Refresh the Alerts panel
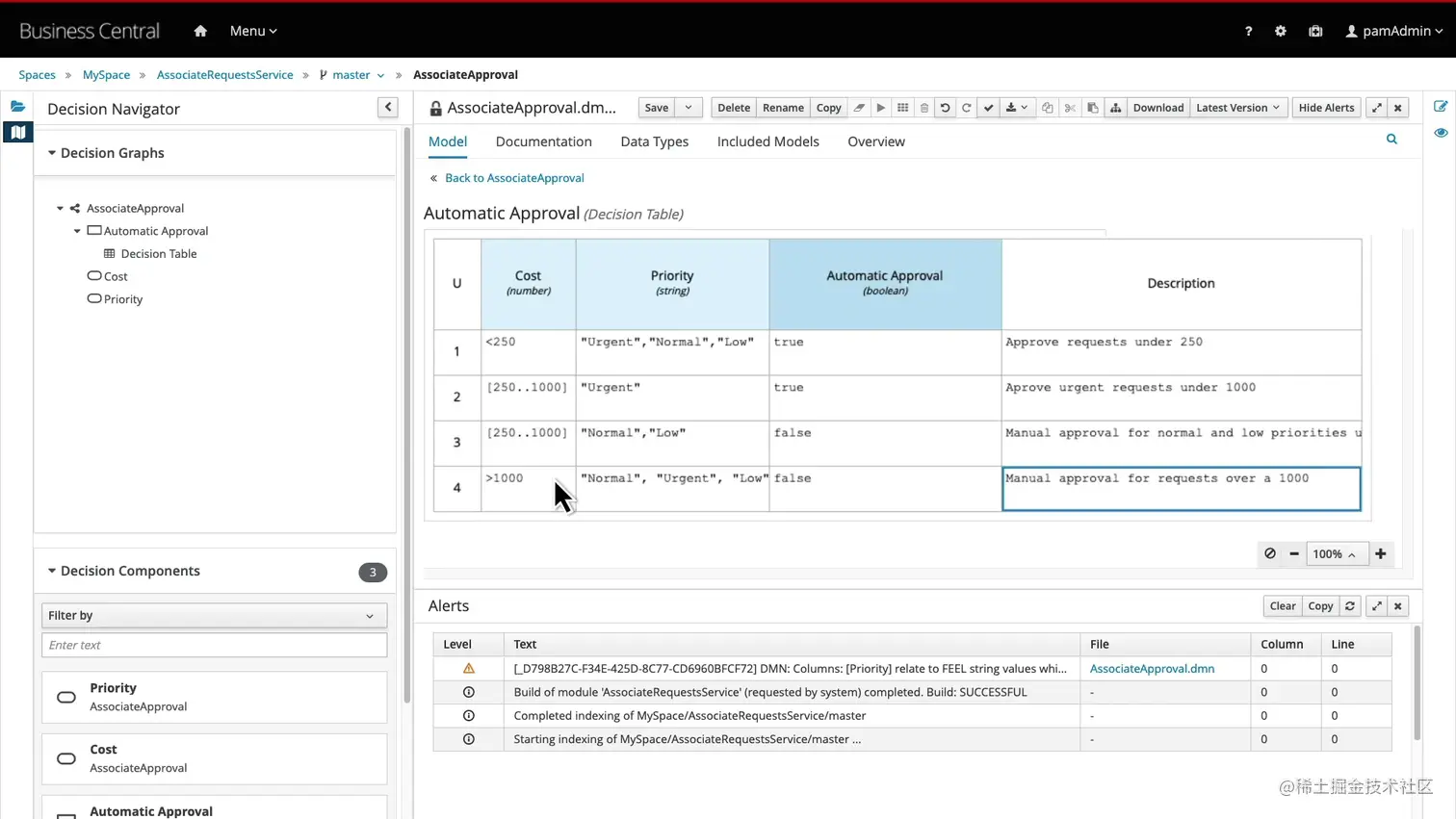The image size is (1456, 819). coord(1350,606)
